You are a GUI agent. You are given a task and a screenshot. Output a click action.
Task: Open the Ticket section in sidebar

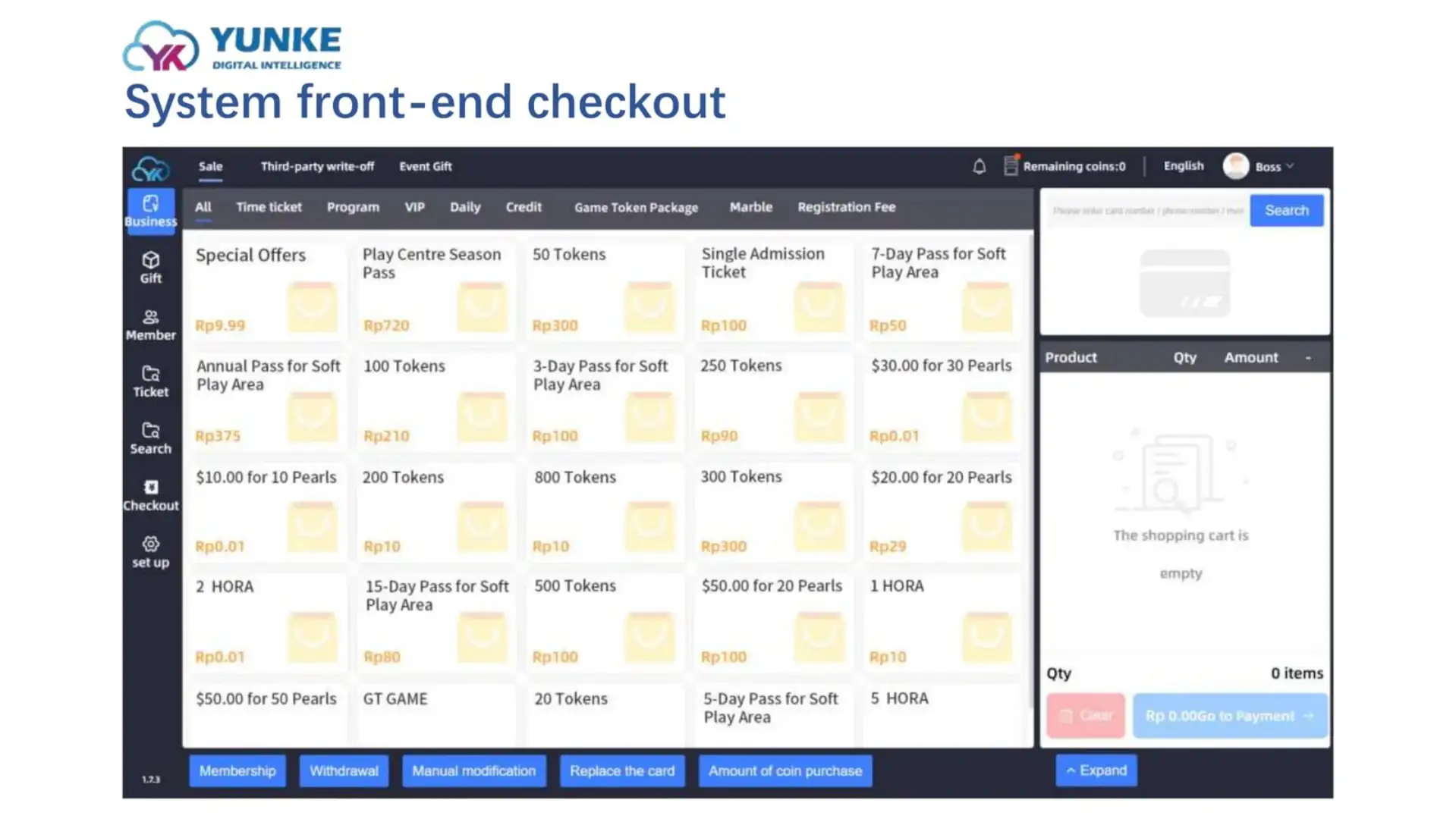[x=150, y=381]
